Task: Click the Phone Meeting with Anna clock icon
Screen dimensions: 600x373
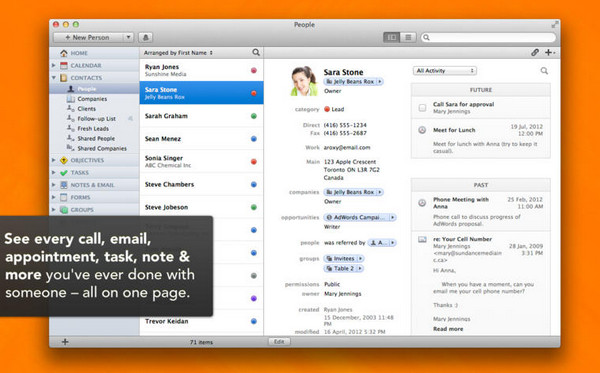Action: (422, 203)
